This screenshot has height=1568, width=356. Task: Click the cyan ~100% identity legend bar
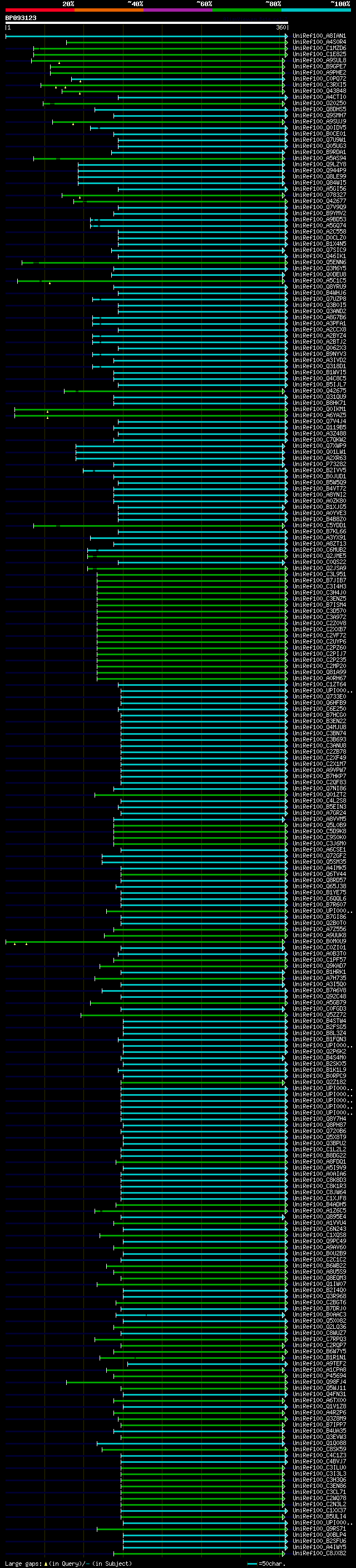[x=316, y=10]
